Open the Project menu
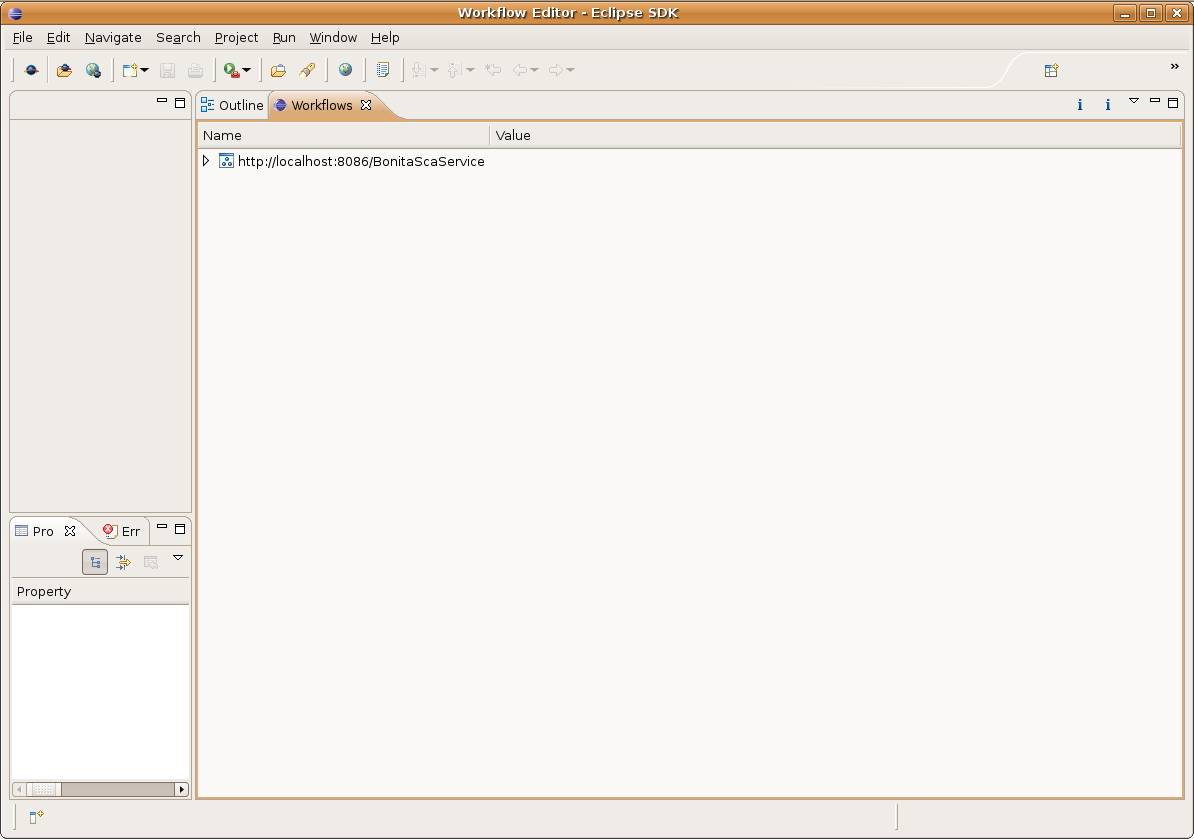 coord(236,37)
